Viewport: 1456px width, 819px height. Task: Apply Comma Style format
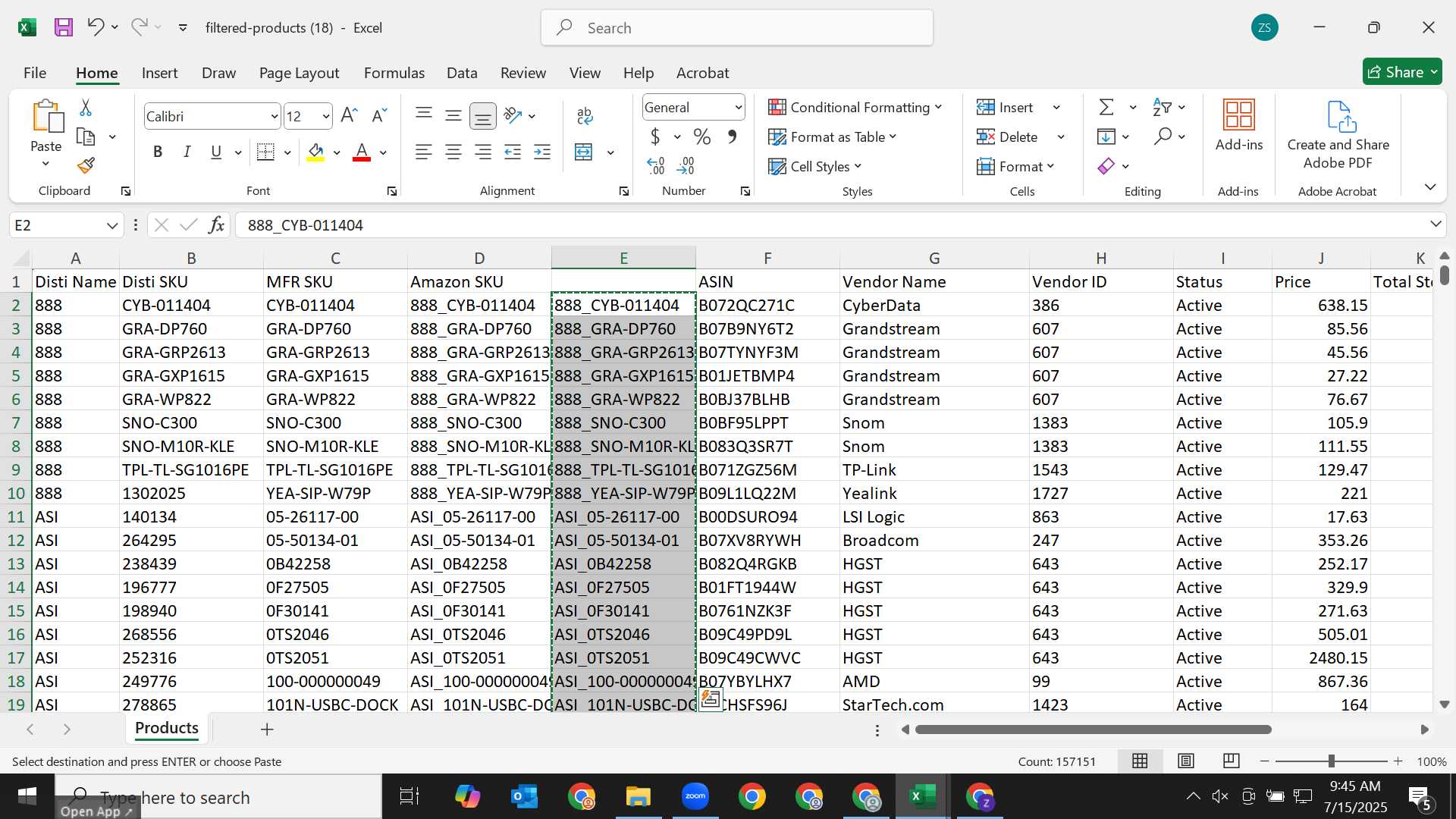point(732,137)
